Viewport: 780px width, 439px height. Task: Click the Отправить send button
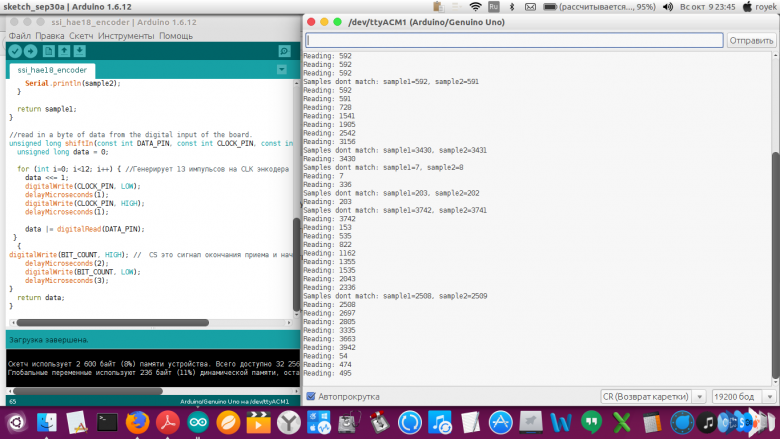tap(751, 40)
